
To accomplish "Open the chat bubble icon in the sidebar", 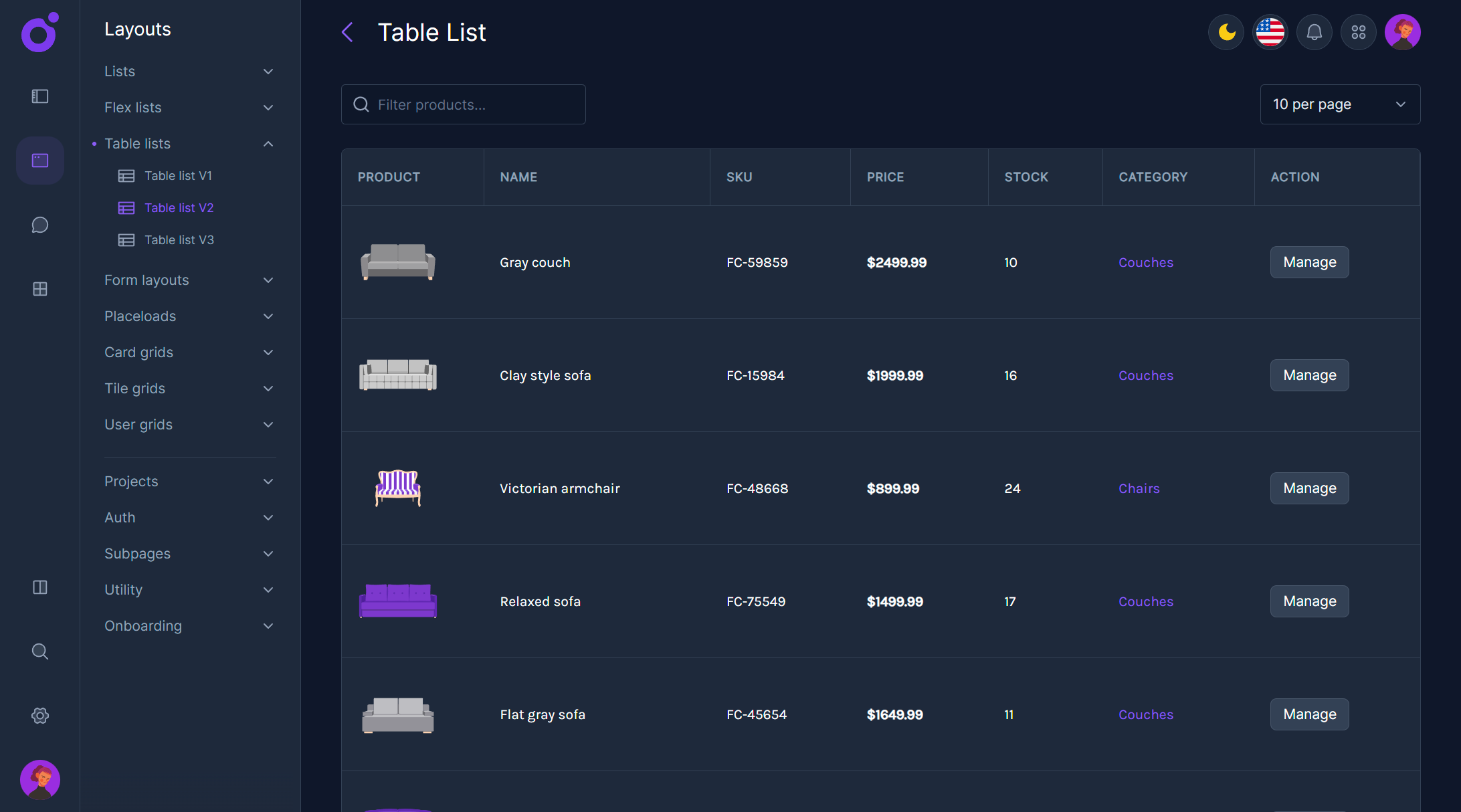I will [39, 225].
